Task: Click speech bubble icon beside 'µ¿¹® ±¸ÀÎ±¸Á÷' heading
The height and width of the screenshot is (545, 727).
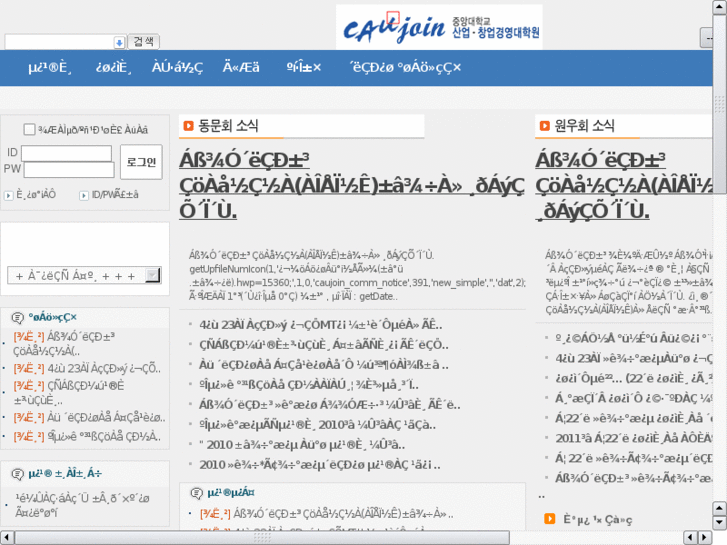Action: pos(17,474)
